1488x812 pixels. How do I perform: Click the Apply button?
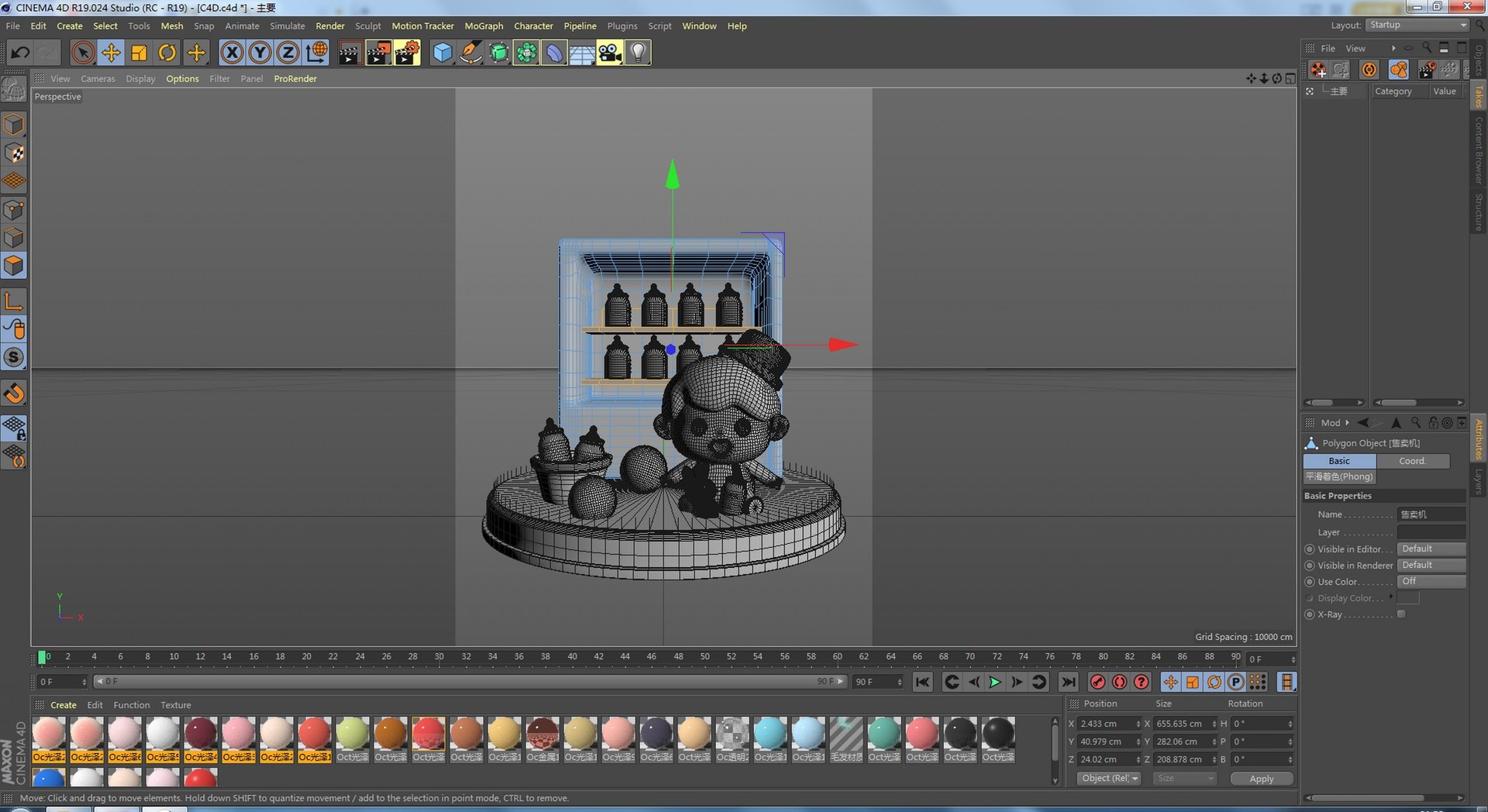pos(1262,779)
